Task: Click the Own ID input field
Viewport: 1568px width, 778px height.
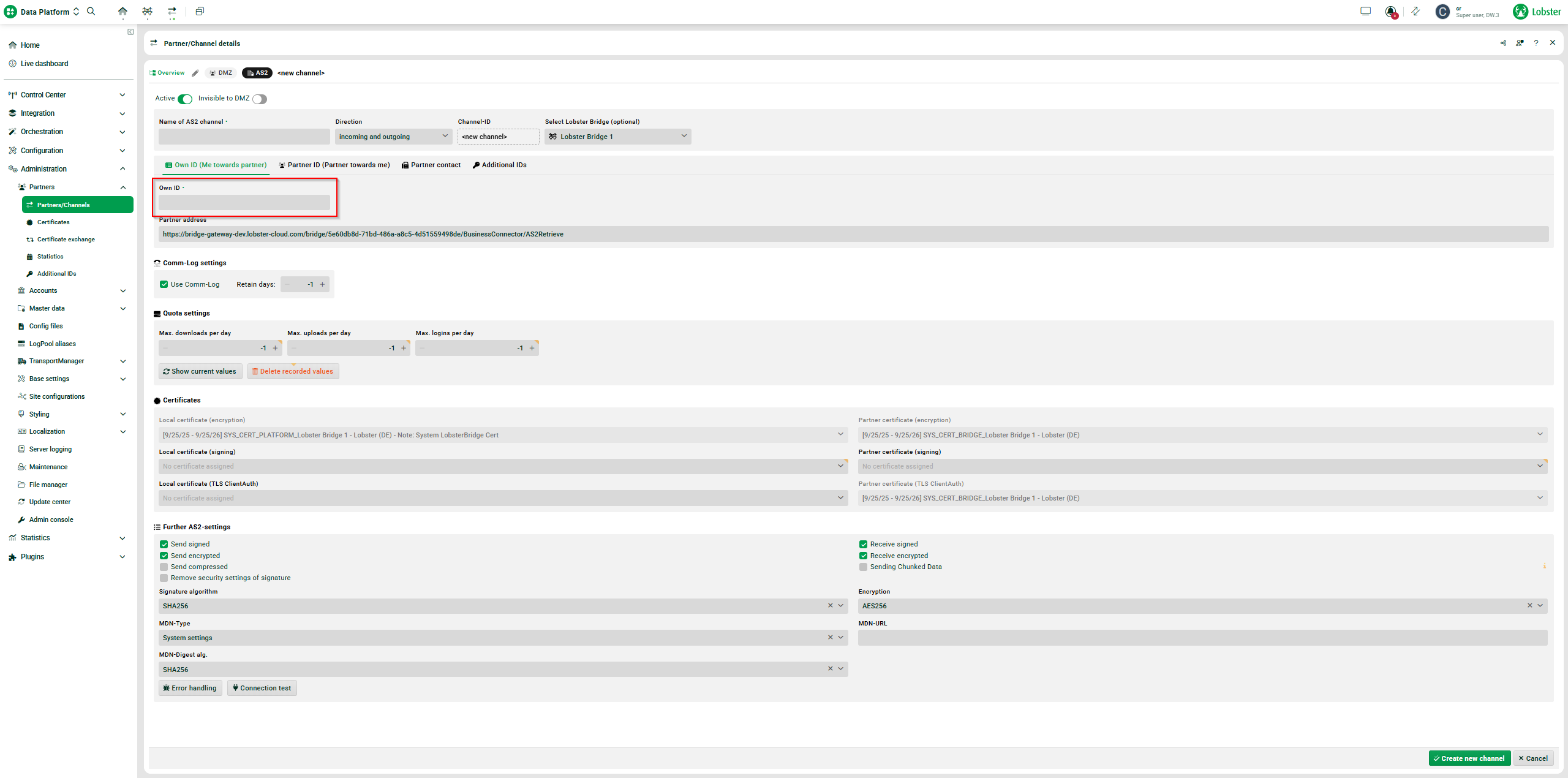Action: pos(244,202)
